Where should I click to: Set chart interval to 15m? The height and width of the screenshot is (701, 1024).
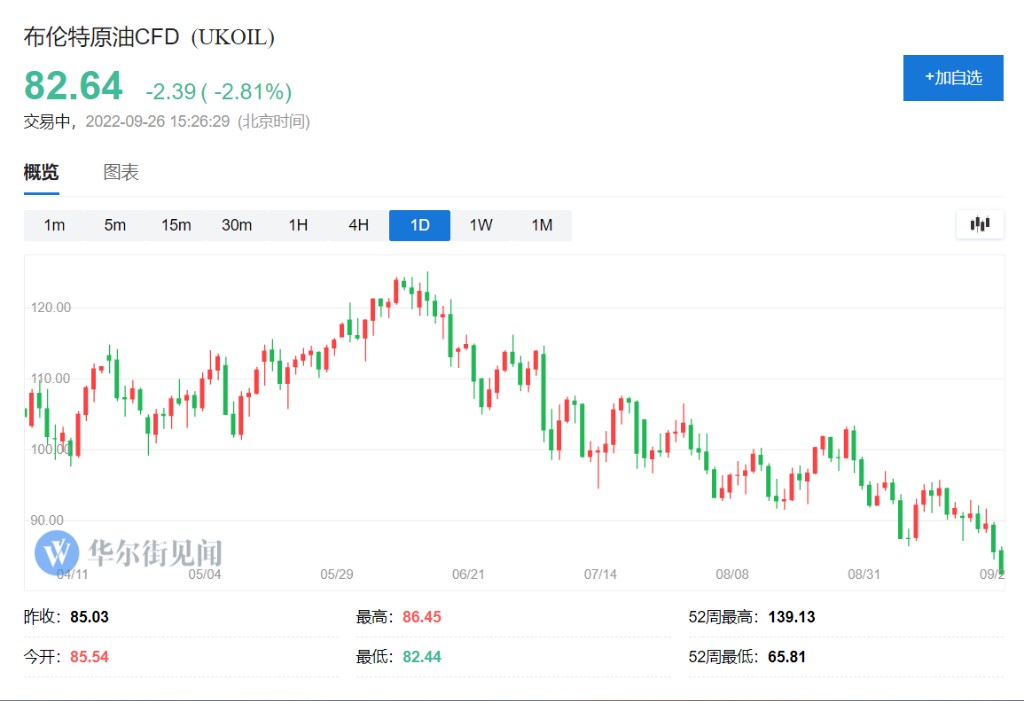176,225
